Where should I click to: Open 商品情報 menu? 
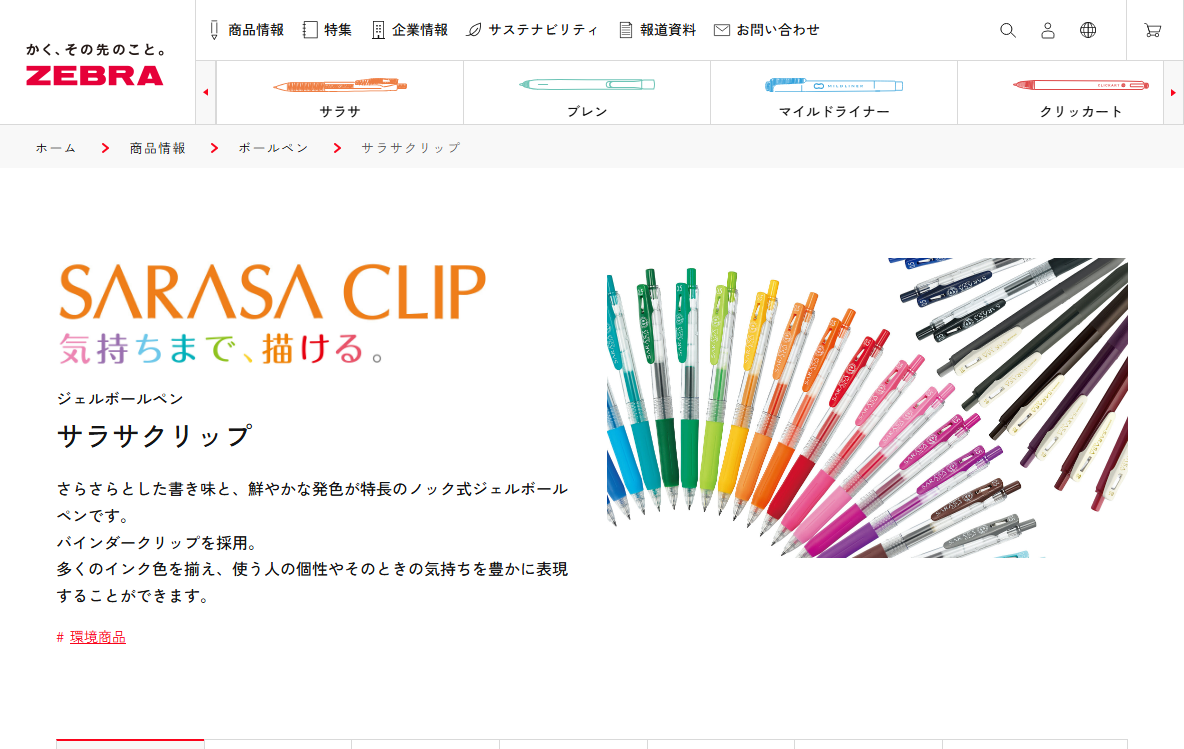[x=256, y=30]
